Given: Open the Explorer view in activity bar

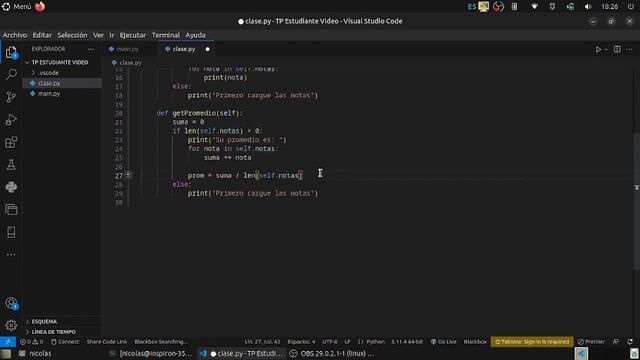Looking at the screenshot, I should click(11, 53).
